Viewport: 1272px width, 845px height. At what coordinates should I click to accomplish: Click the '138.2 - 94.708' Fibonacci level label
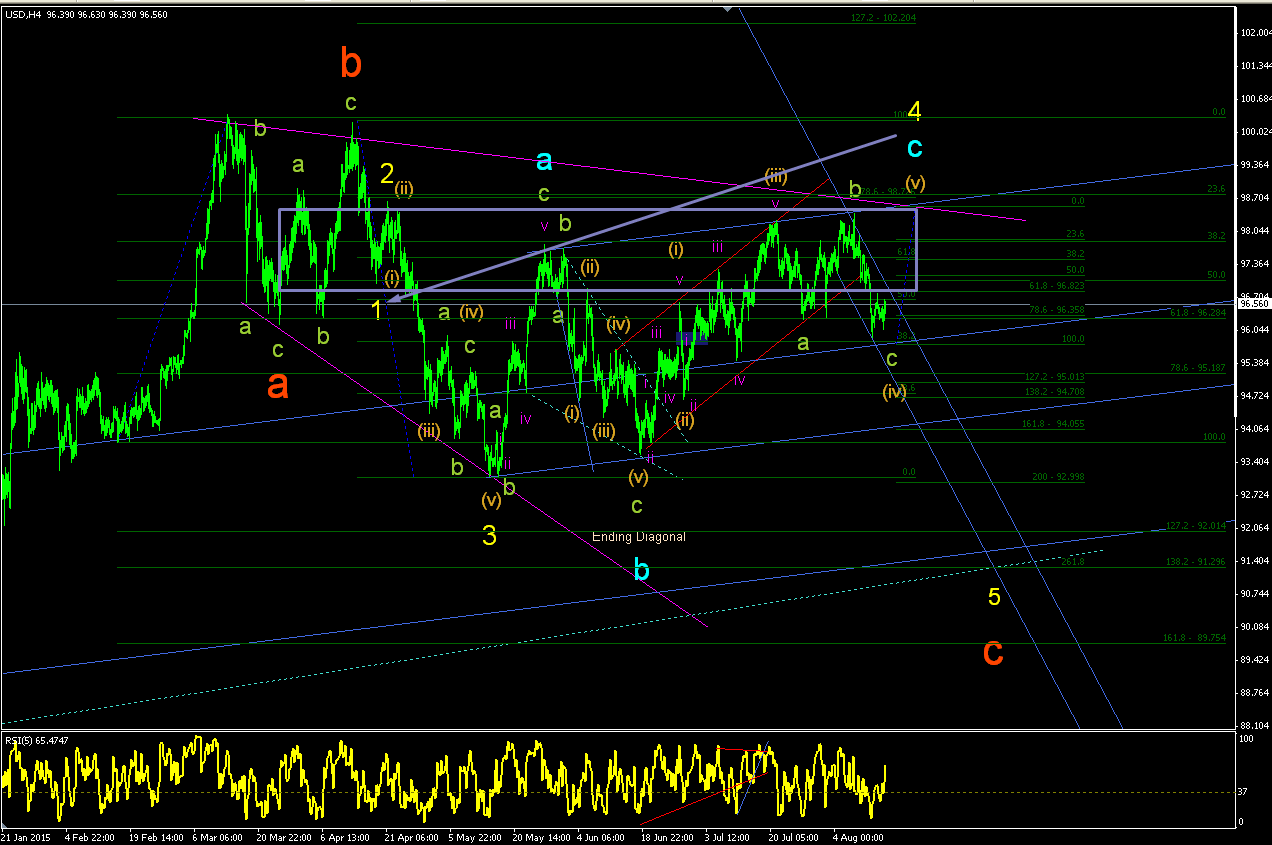[x=1055, y=393]
